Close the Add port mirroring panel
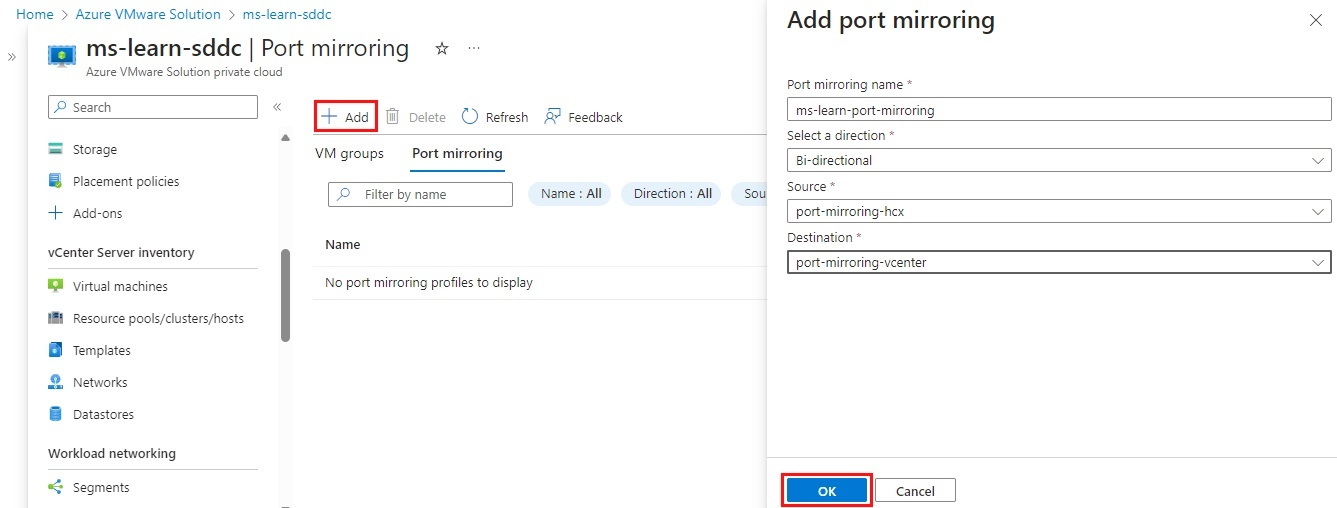 click(x=1315, y=20)
